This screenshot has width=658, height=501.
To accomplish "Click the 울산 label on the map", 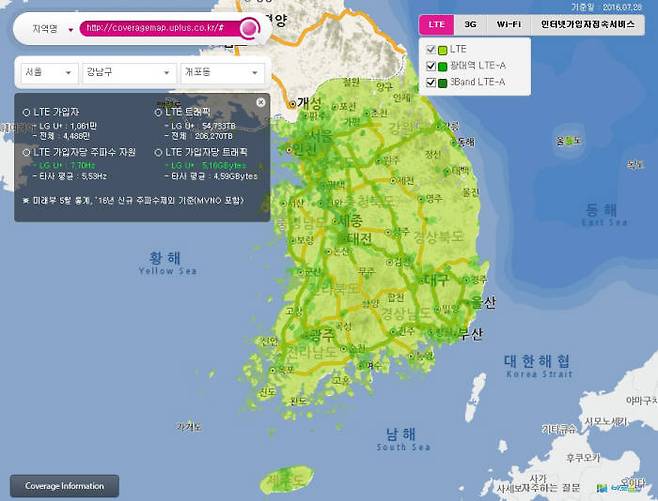I will point(483,302).
